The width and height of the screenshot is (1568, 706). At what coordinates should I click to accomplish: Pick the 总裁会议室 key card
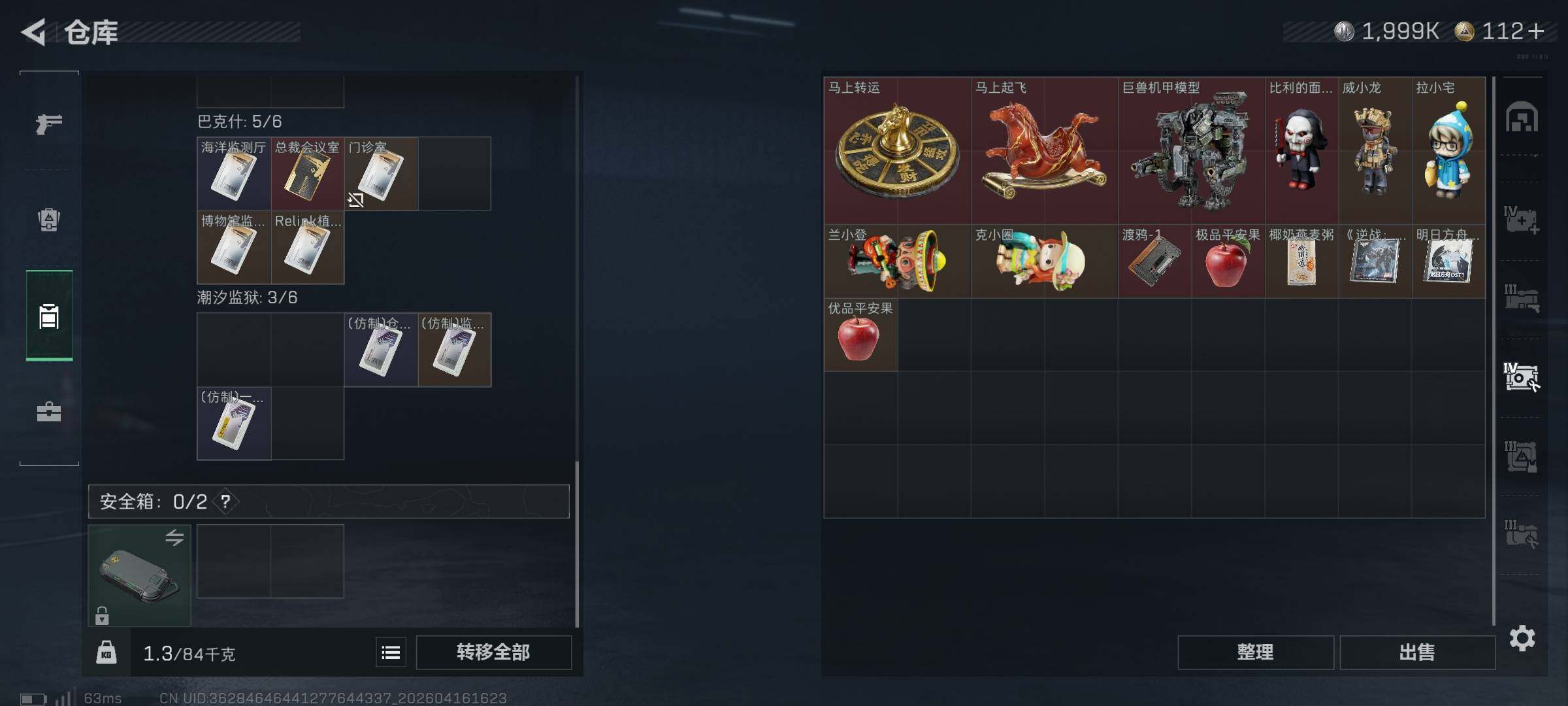point(307,173)
